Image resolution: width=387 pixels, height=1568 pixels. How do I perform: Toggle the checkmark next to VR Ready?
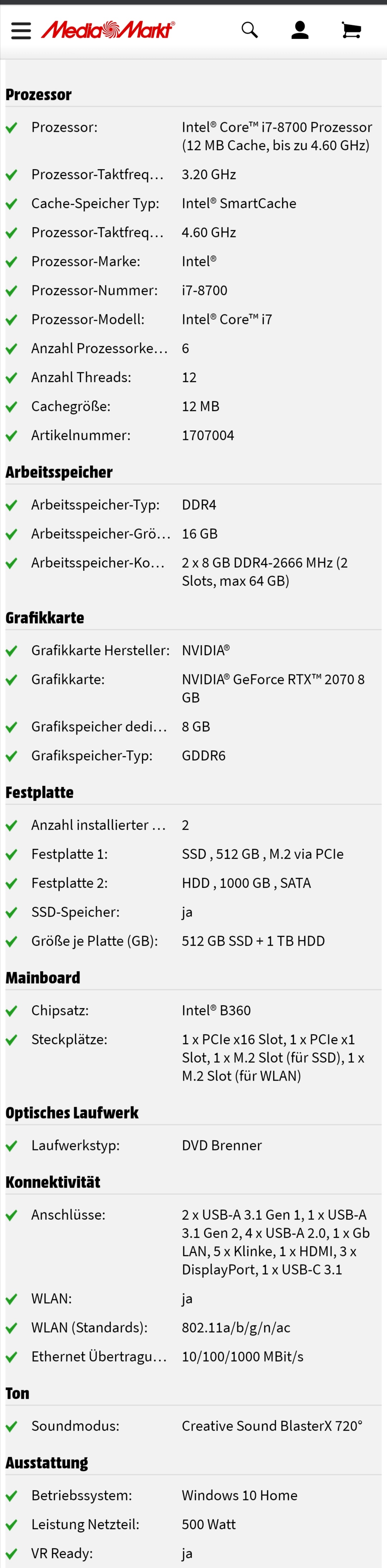(11, 1553)
